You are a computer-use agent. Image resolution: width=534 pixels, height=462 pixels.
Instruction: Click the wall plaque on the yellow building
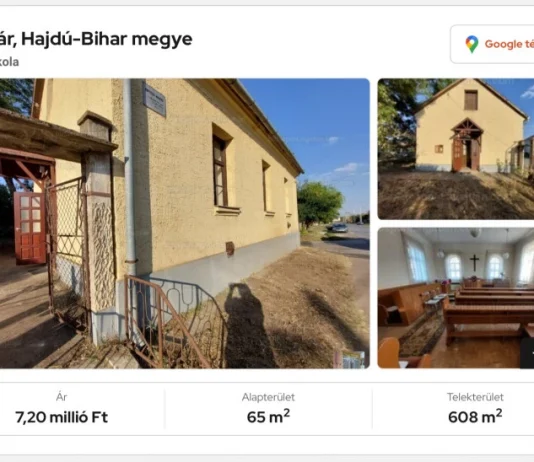pyautogui.click(x=154, y=99)
